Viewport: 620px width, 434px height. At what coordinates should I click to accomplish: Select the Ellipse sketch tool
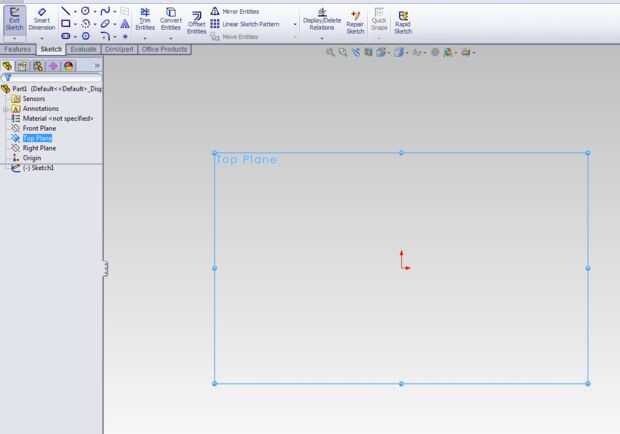pyautogui.click(x=105, y=24)
